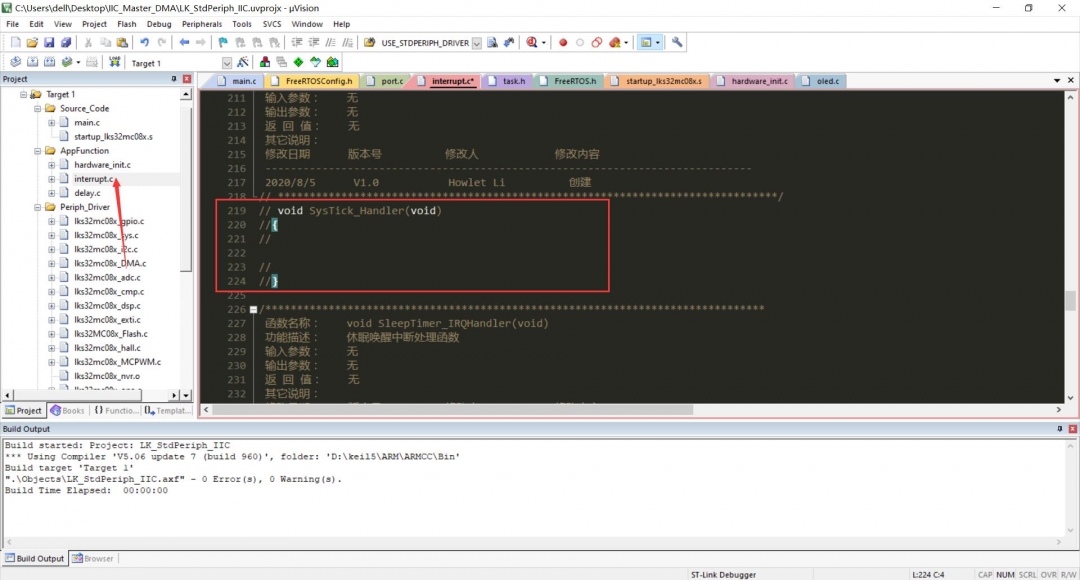
Task: Build the target with Build icon
Action: 32,63
